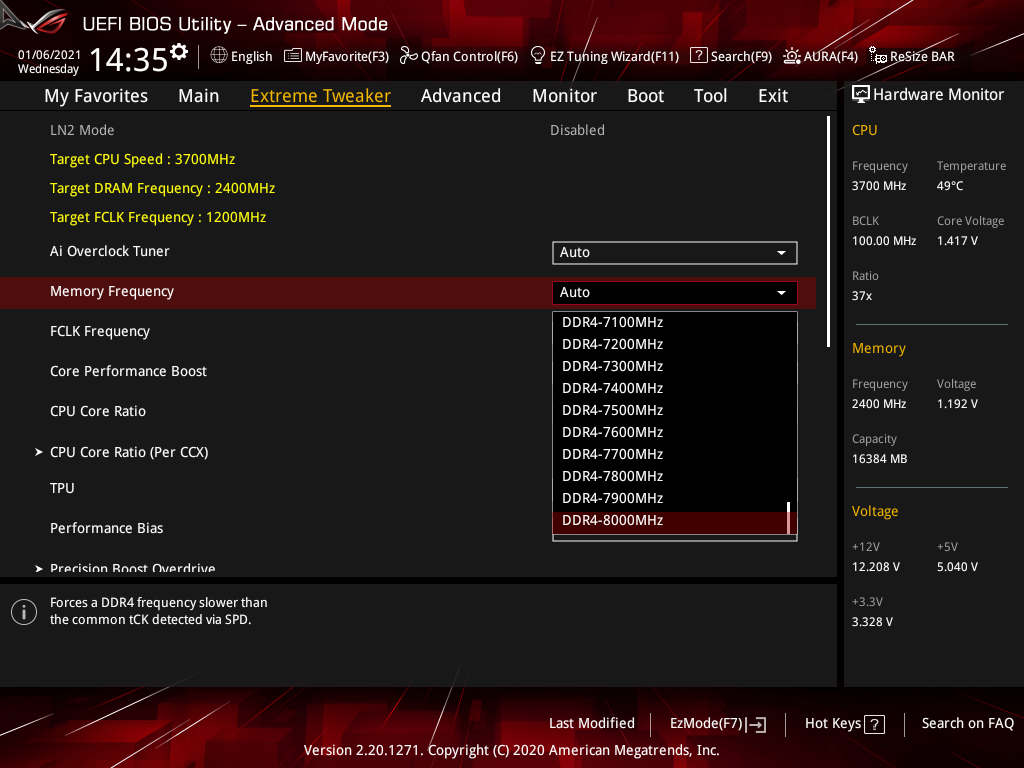The height and width of the screenshot is (768, 1024).
Task: Select TPU setting
Action: pyautogui.click(x=62, y=488)
